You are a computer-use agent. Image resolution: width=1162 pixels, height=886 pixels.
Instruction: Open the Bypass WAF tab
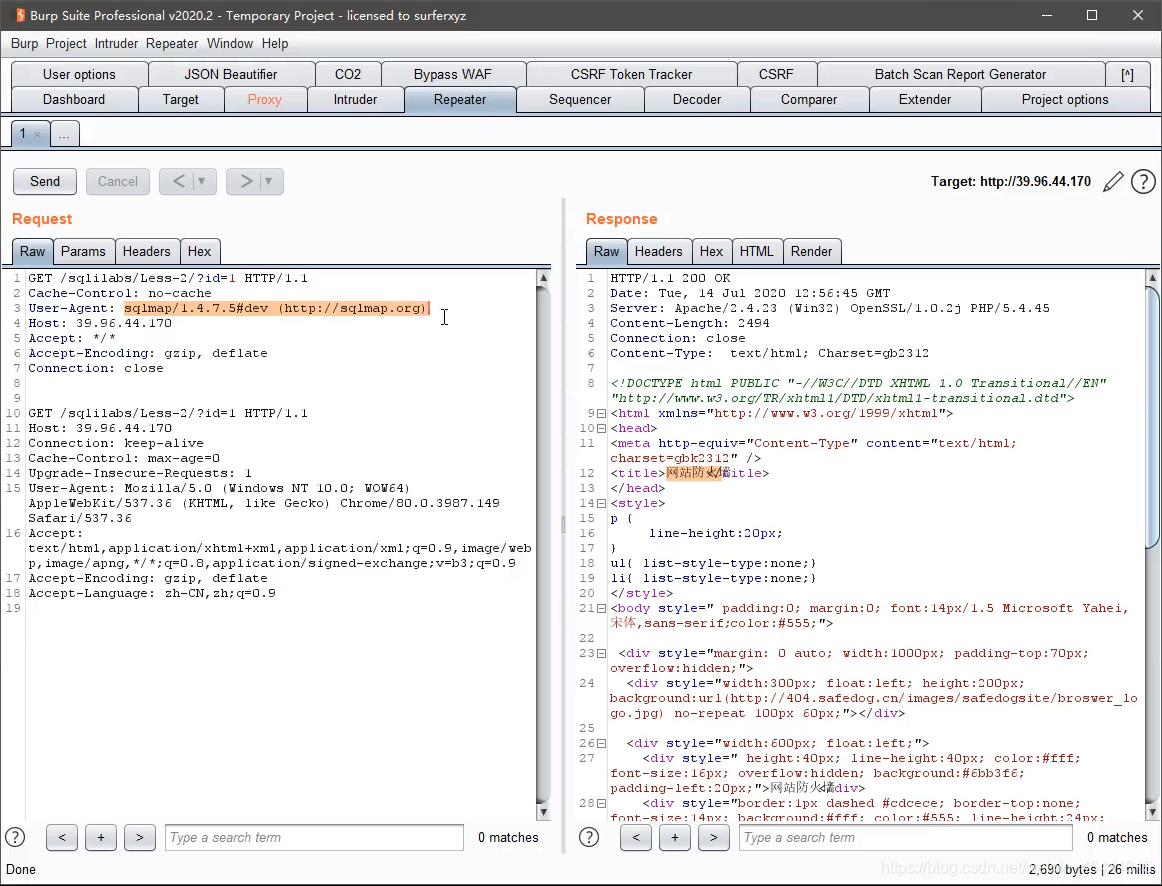point(453,74)
